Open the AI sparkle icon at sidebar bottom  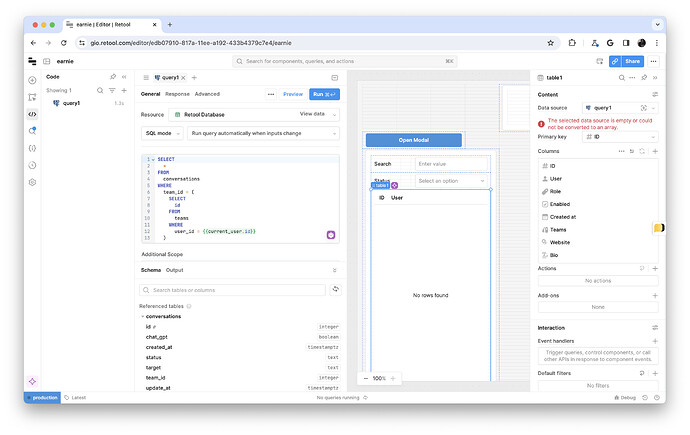[x=32, y=381]
